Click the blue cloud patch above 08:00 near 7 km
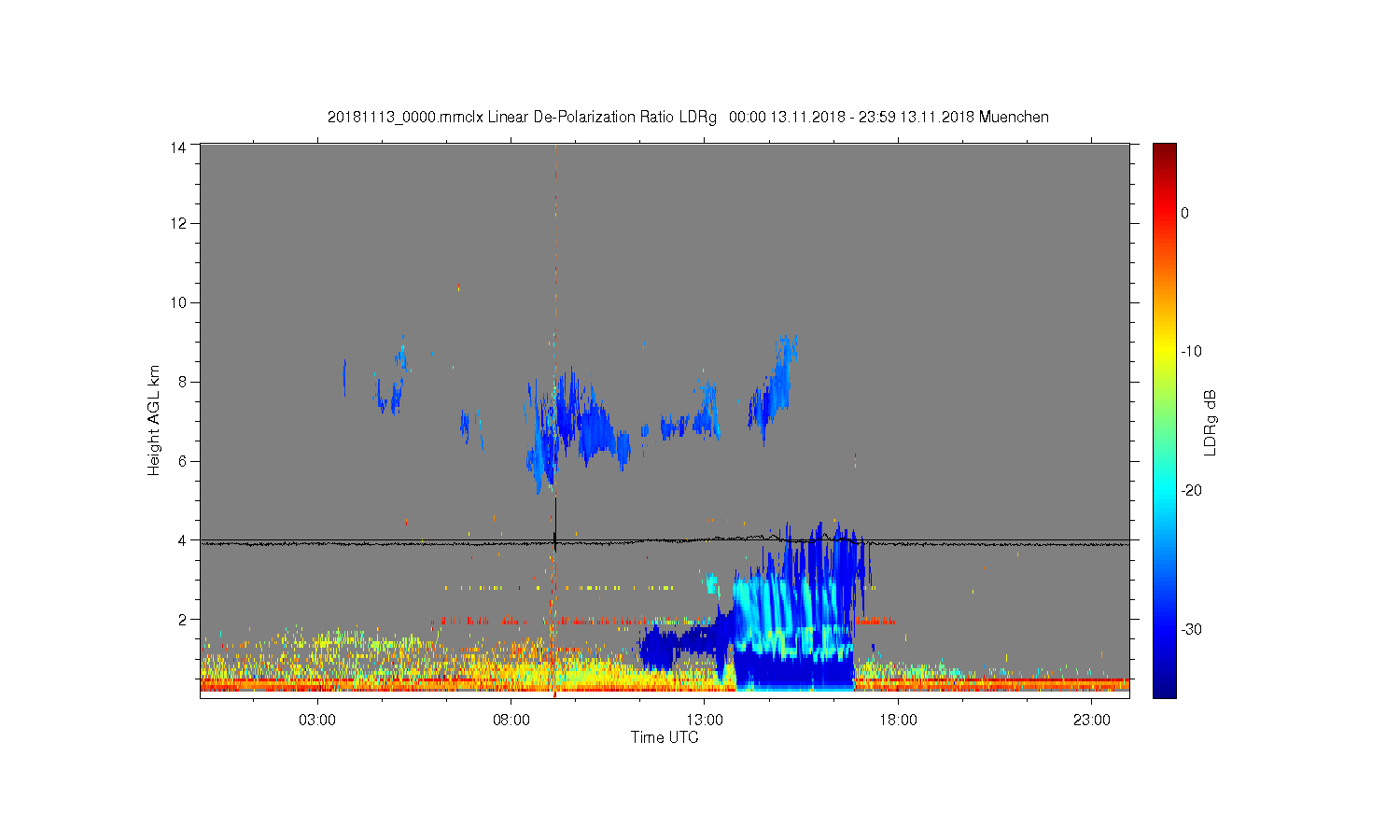Screen dimensions: 1400x840 pos(577,427)
